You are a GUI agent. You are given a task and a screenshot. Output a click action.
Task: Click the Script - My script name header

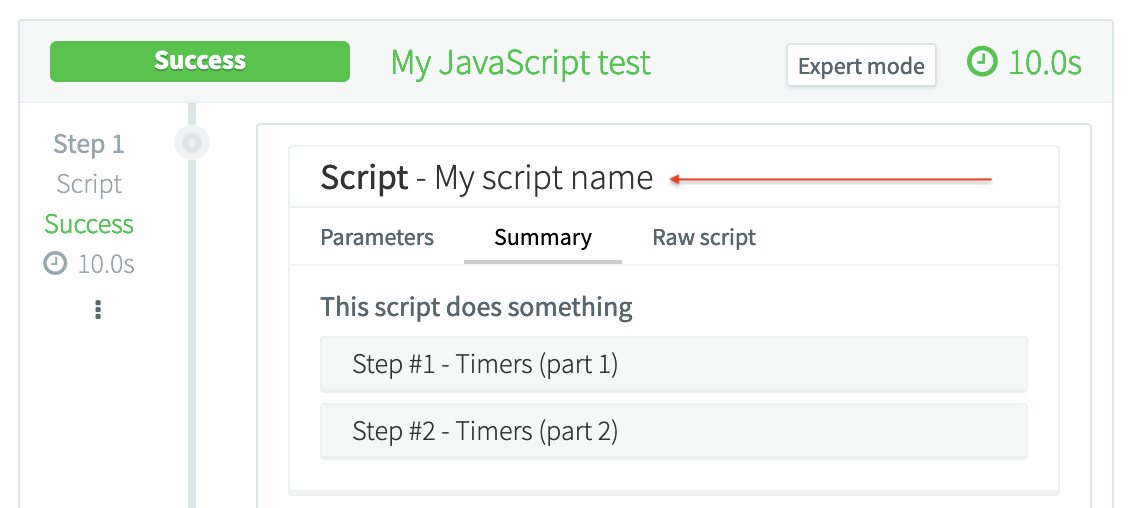486,178
